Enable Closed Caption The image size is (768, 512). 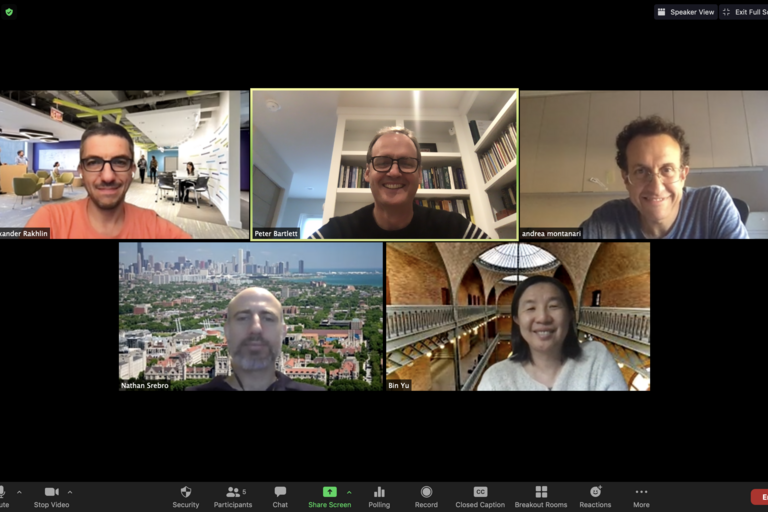(x=480, y=496)
